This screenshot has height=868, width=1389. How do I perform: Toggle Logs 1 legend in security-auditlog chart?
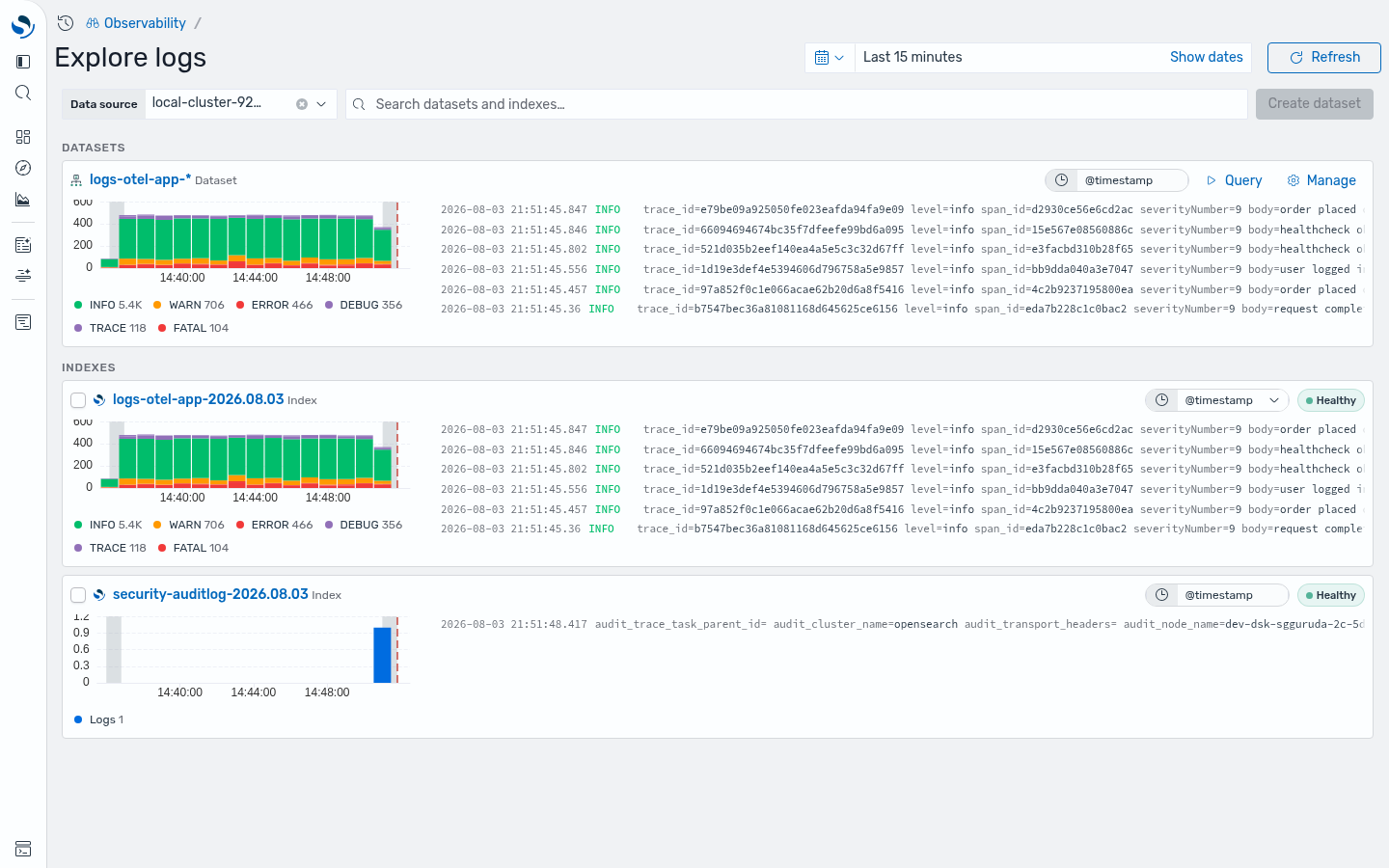(x=98, y=719)
